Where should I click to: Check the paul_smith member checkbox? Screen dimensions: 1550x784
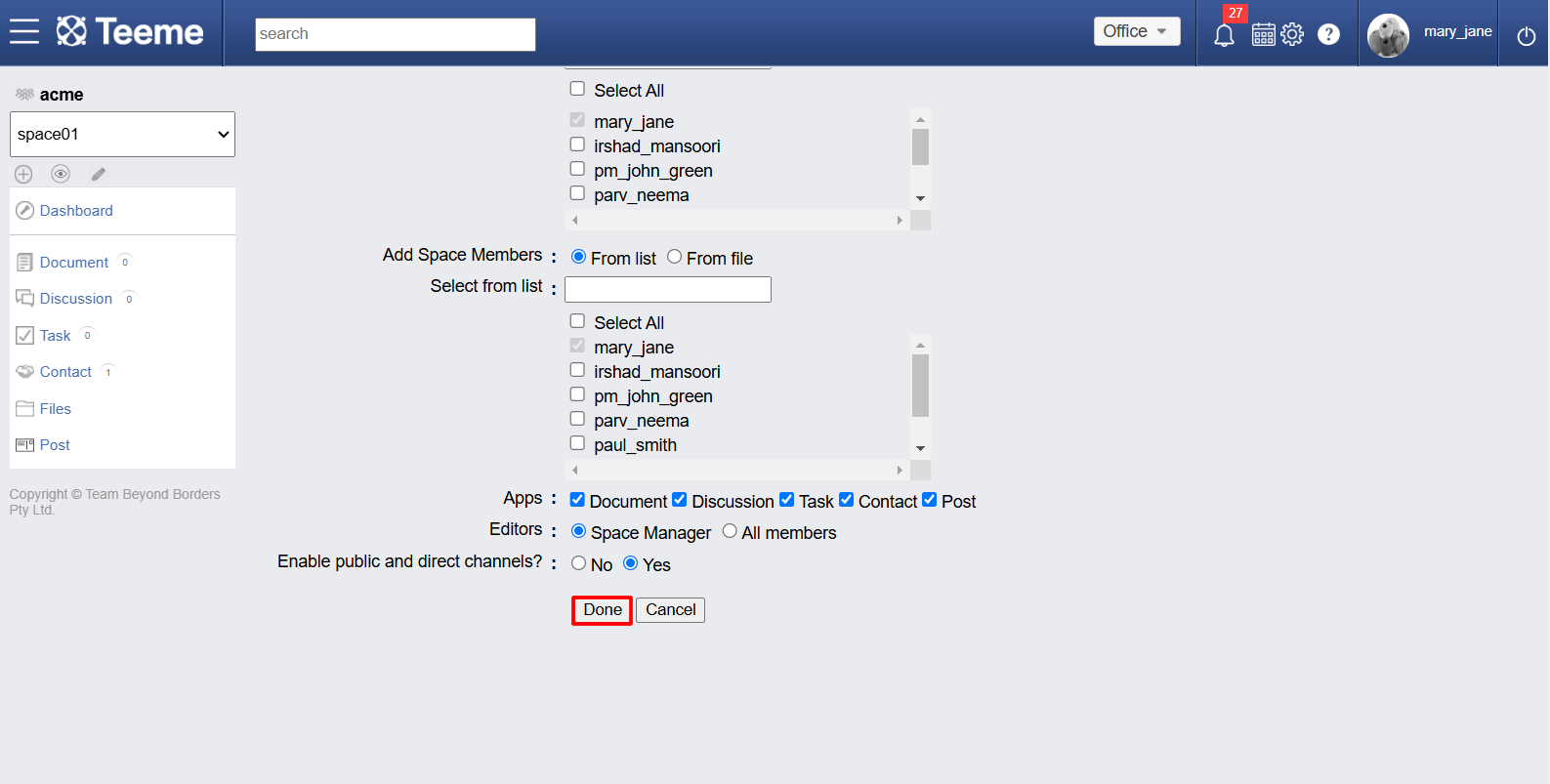(x=577, y=443)
